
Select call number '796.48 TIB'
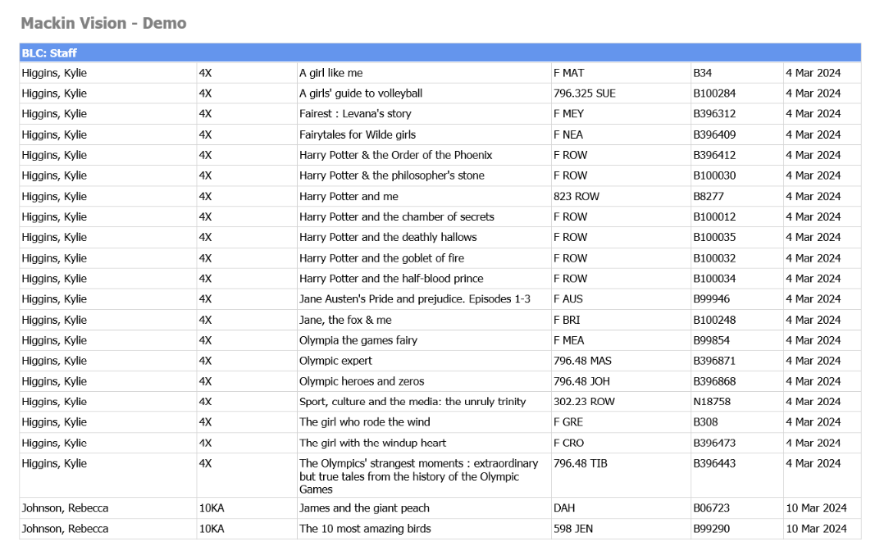tap(580, 463)
